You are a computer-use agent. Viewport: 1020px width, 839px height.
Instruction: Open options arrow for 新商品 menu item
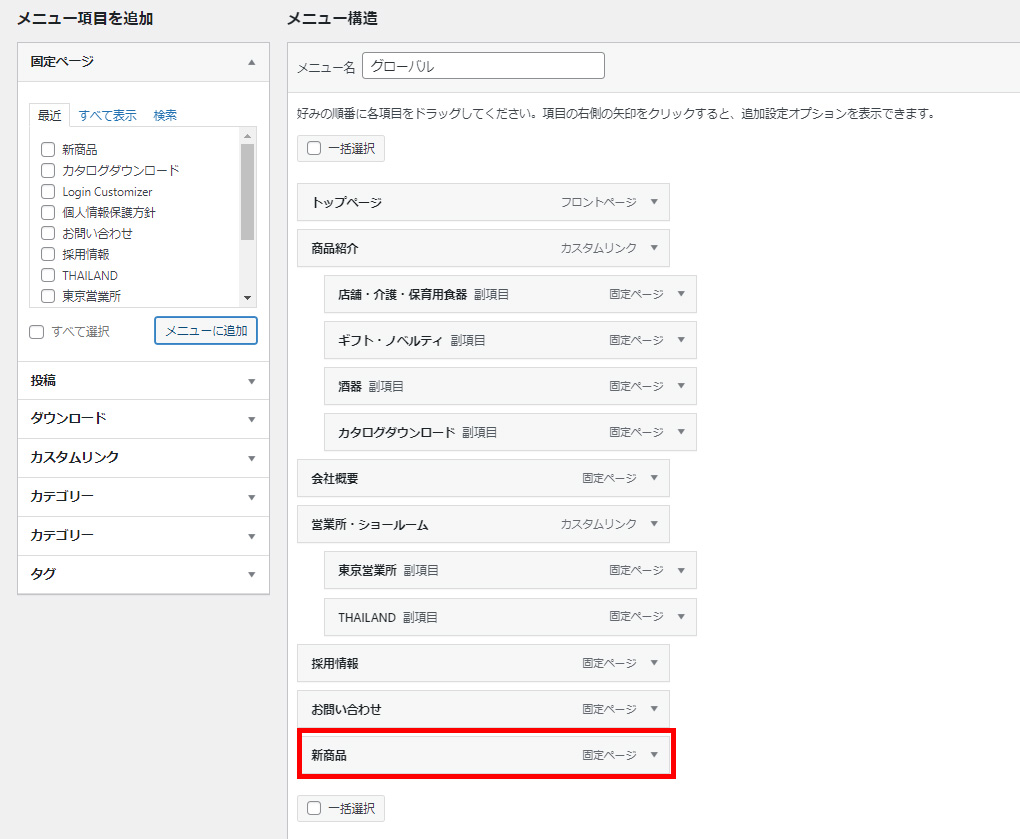pyautogui.click(x=654, y=755)
